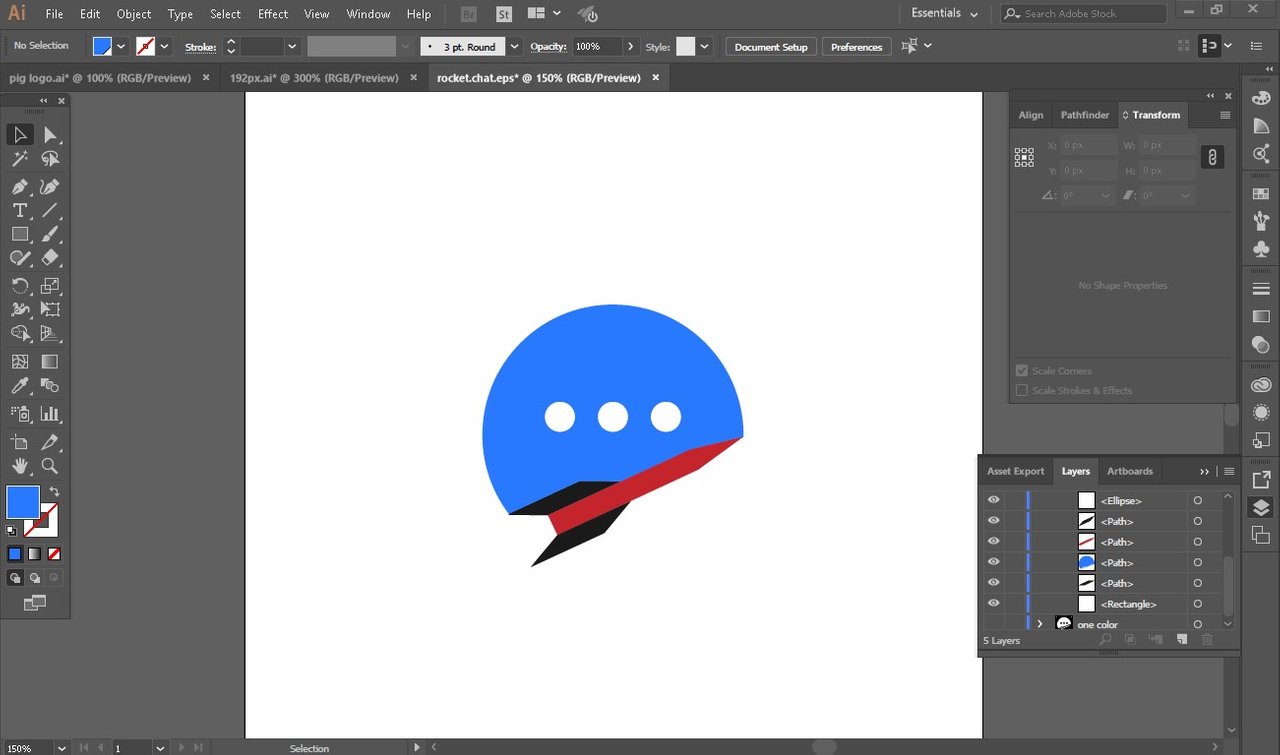The height and width of the screenshot is (755, 1280).
Task: Hide the Rectangle layer item
Action: click(x=993, y=604)
